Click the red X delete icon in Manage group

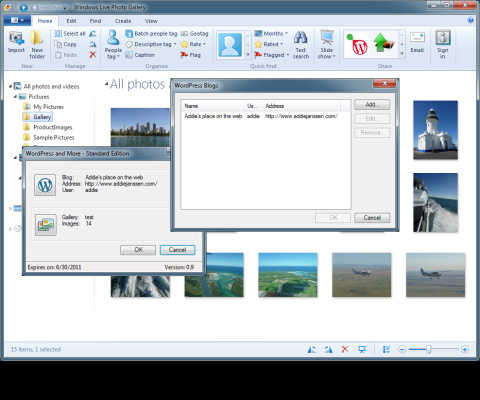point(93,55)
